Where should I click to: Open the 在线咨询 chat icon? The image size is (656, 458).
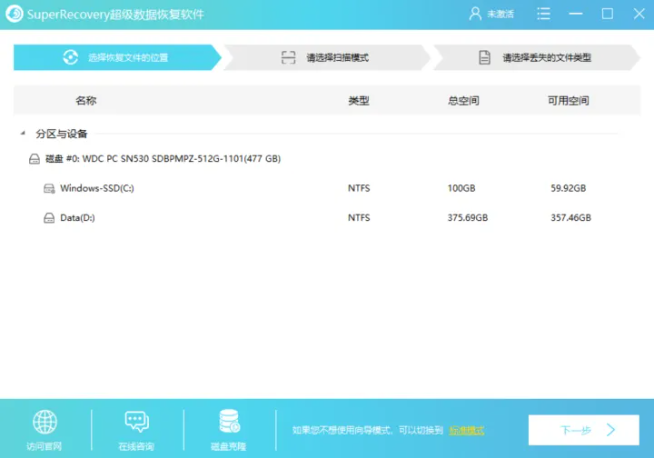point(136,422)
